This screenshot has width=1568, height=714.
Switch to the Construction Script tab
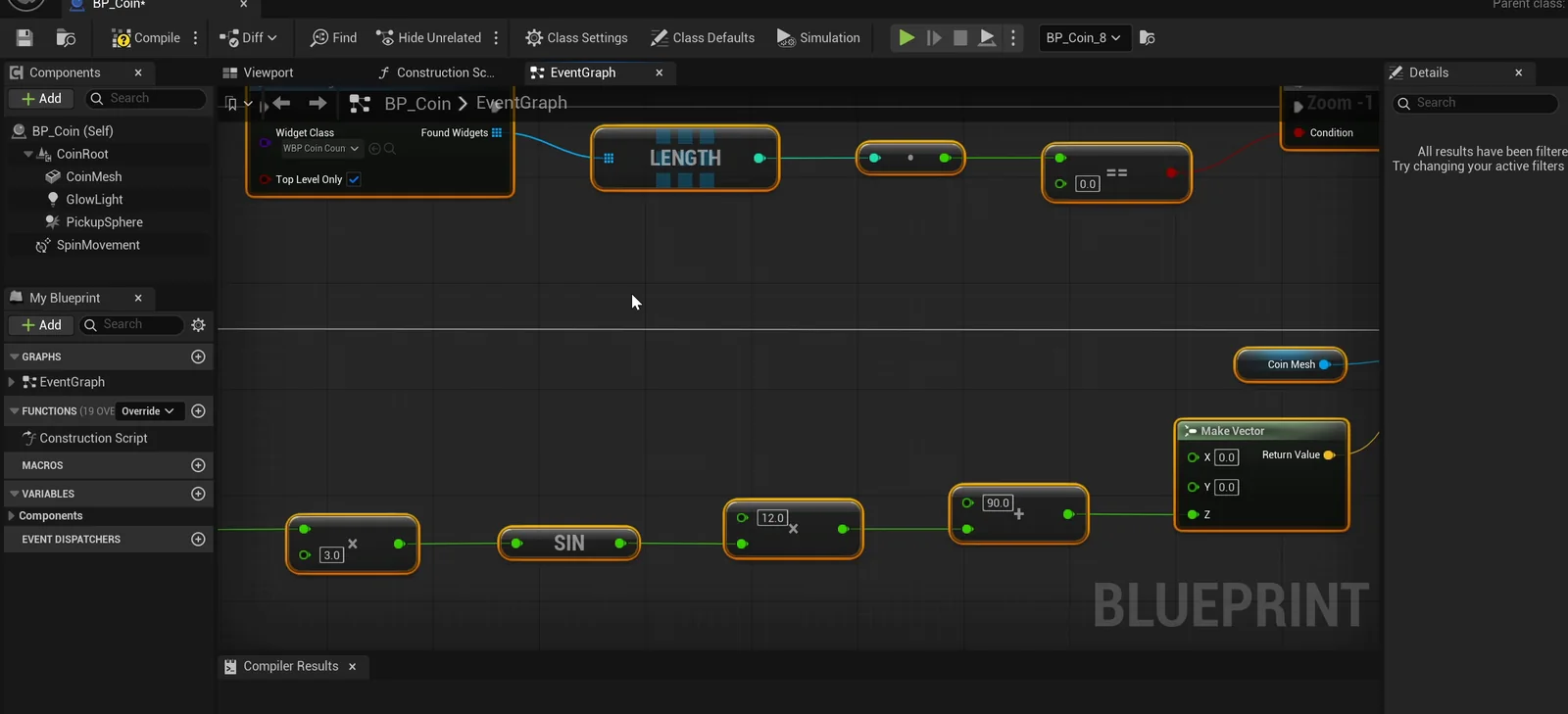point(436,72)
